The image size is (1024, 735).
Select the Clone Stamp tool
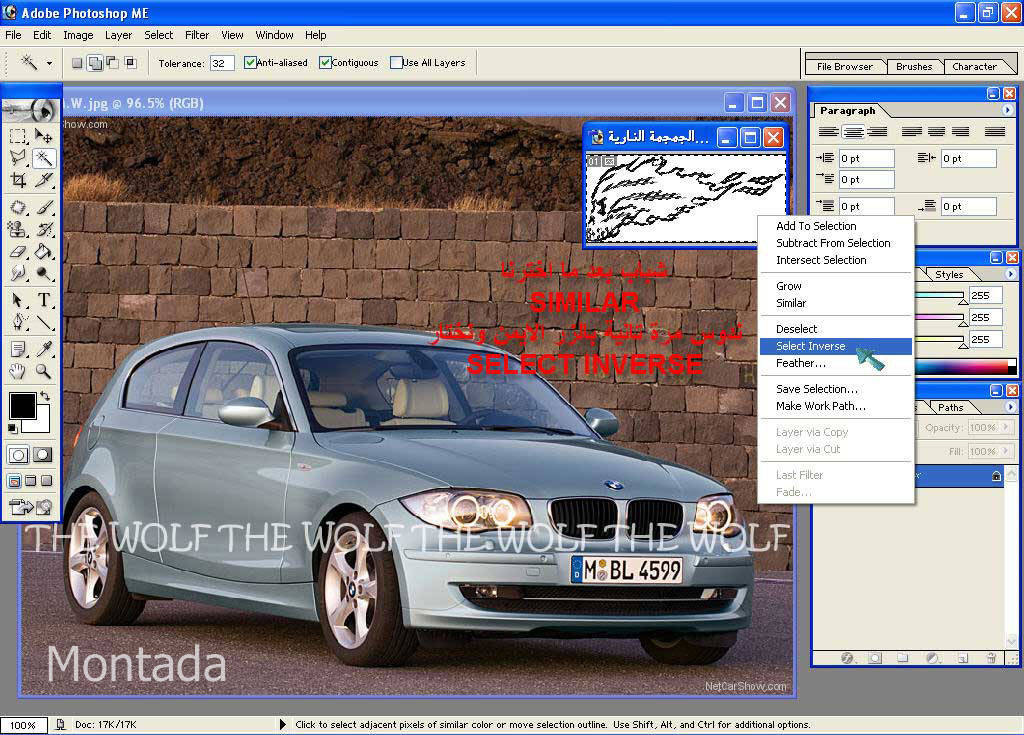point(18,229)
